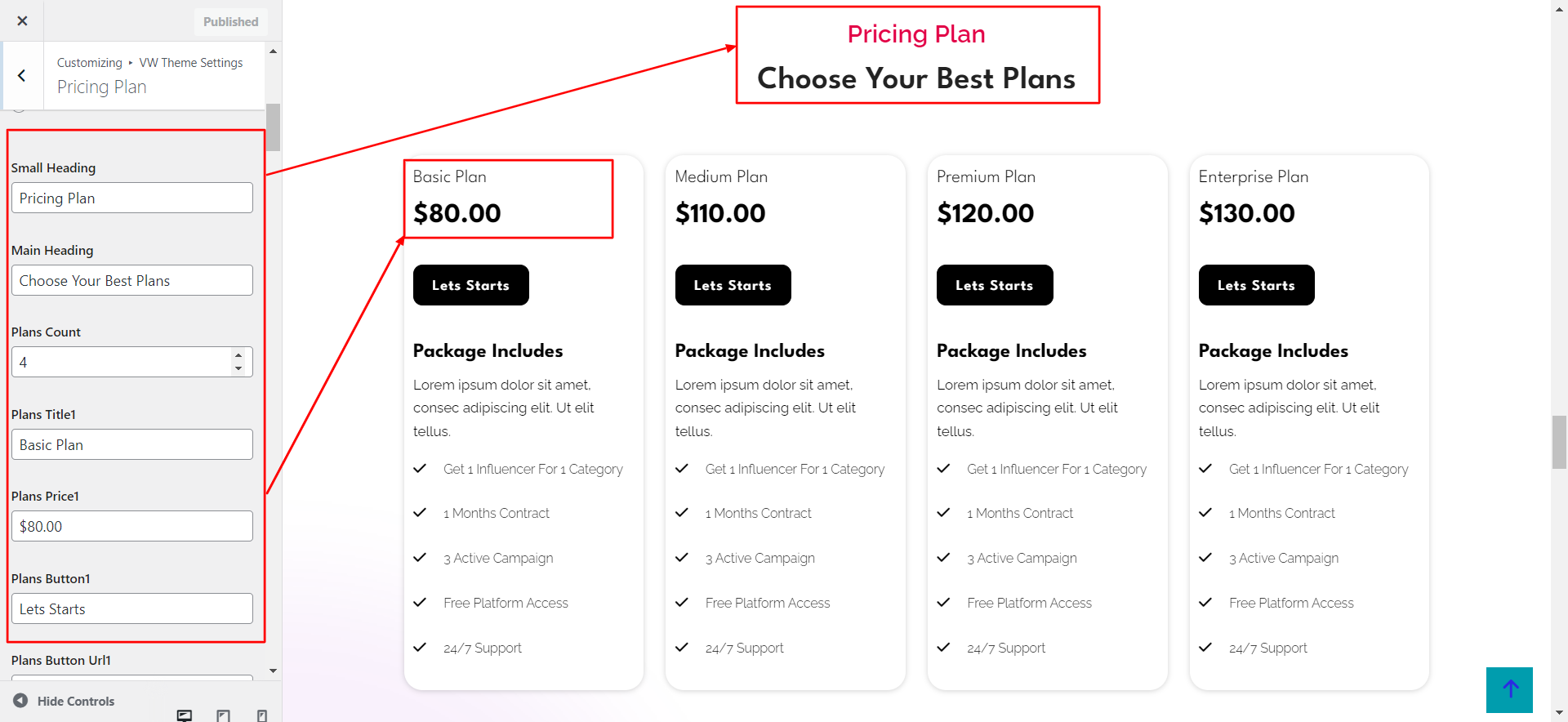
Task: Click the Published button
Action: tap(230, 22)
